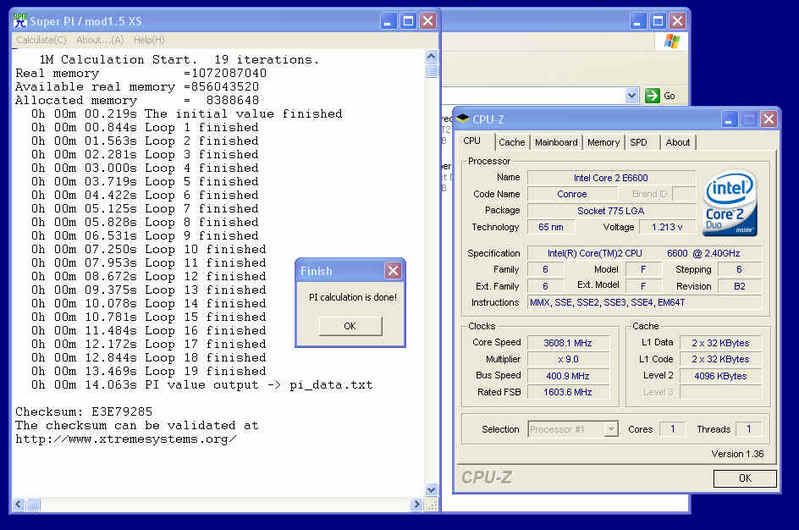Click the Intel Core 2 Duo logo

click(730, 204)
